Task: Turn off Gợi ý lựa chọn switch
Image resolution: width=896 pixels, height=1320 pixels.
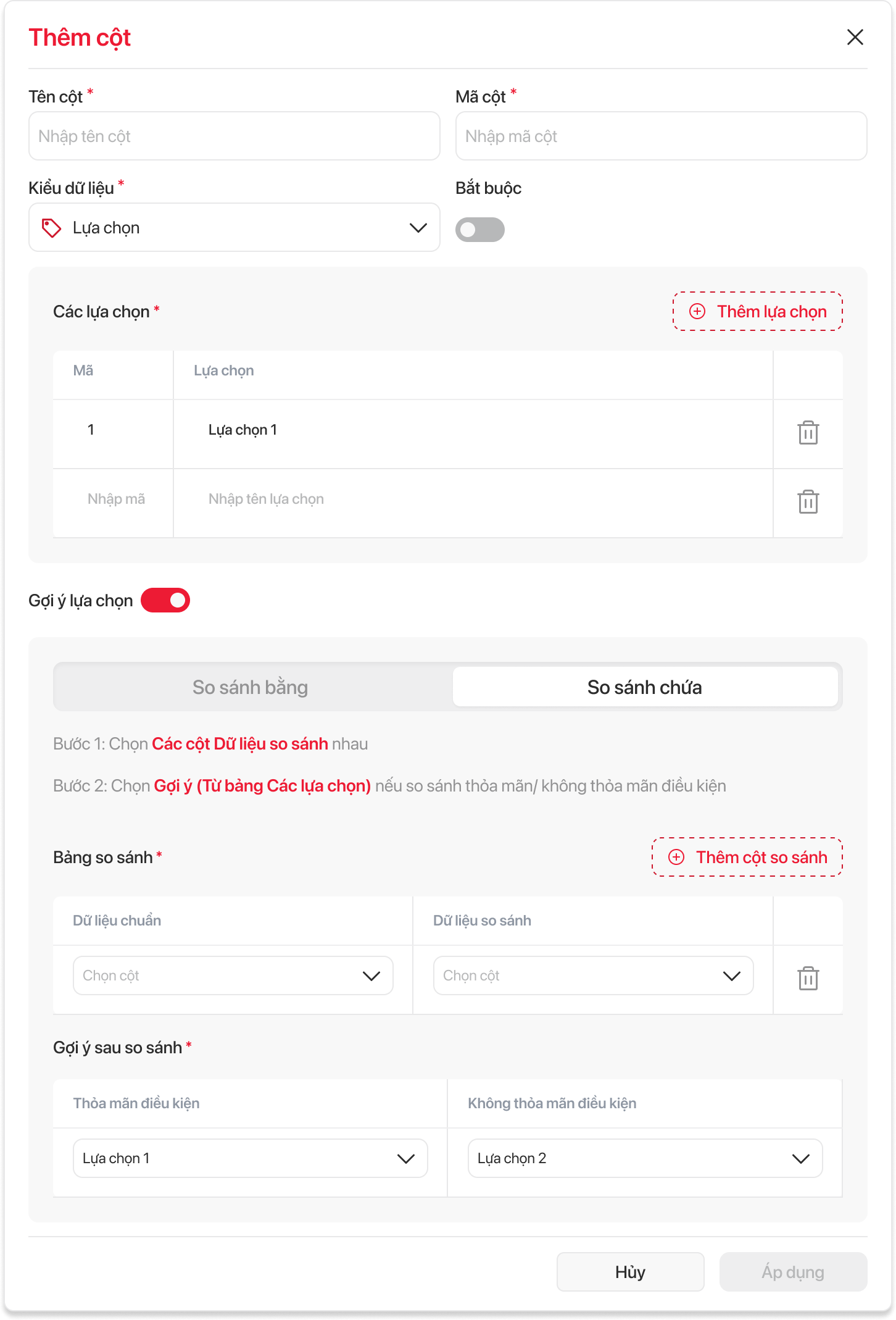Action: (165, 600)
